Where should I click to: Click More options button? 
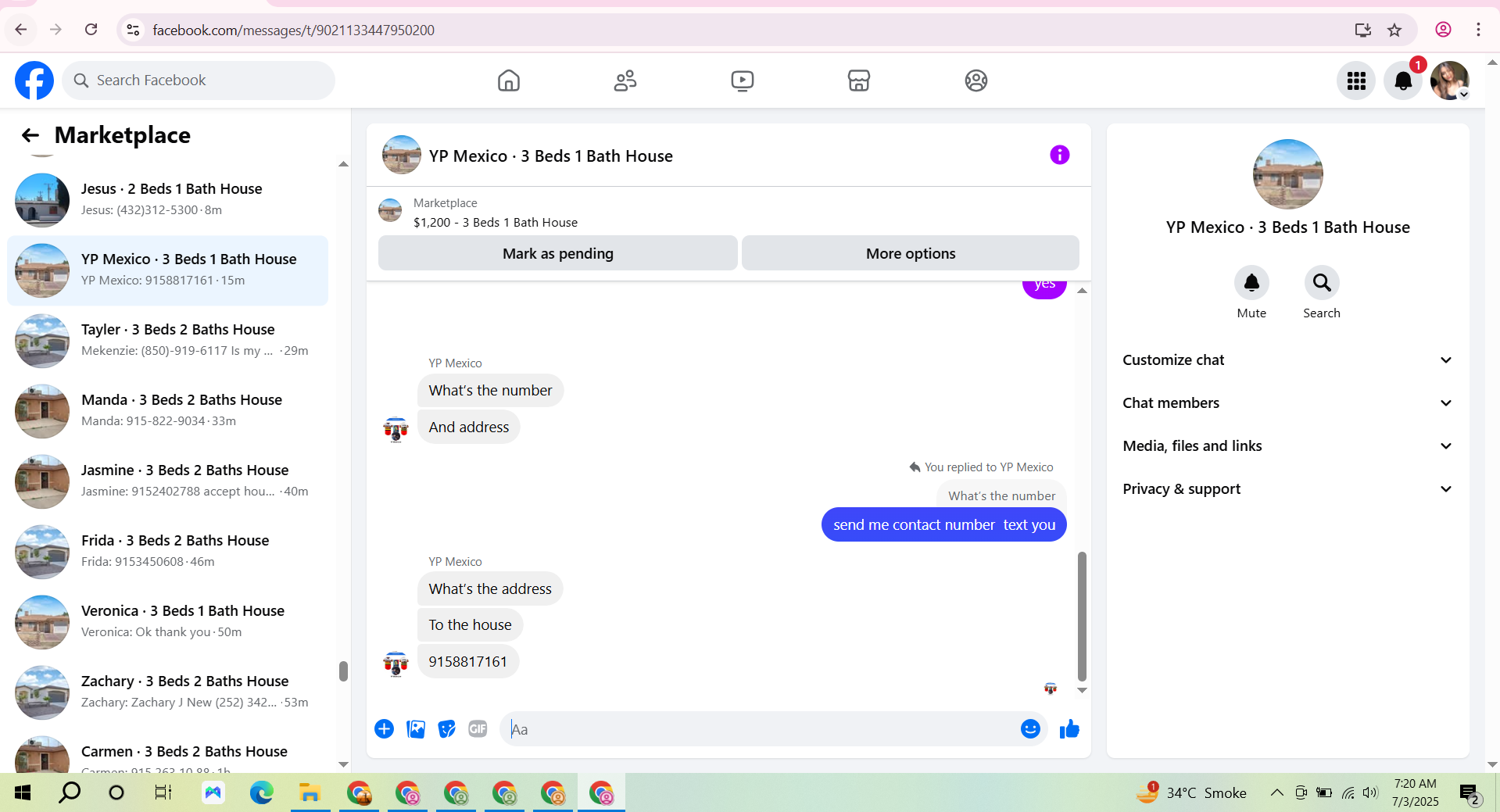911,253
